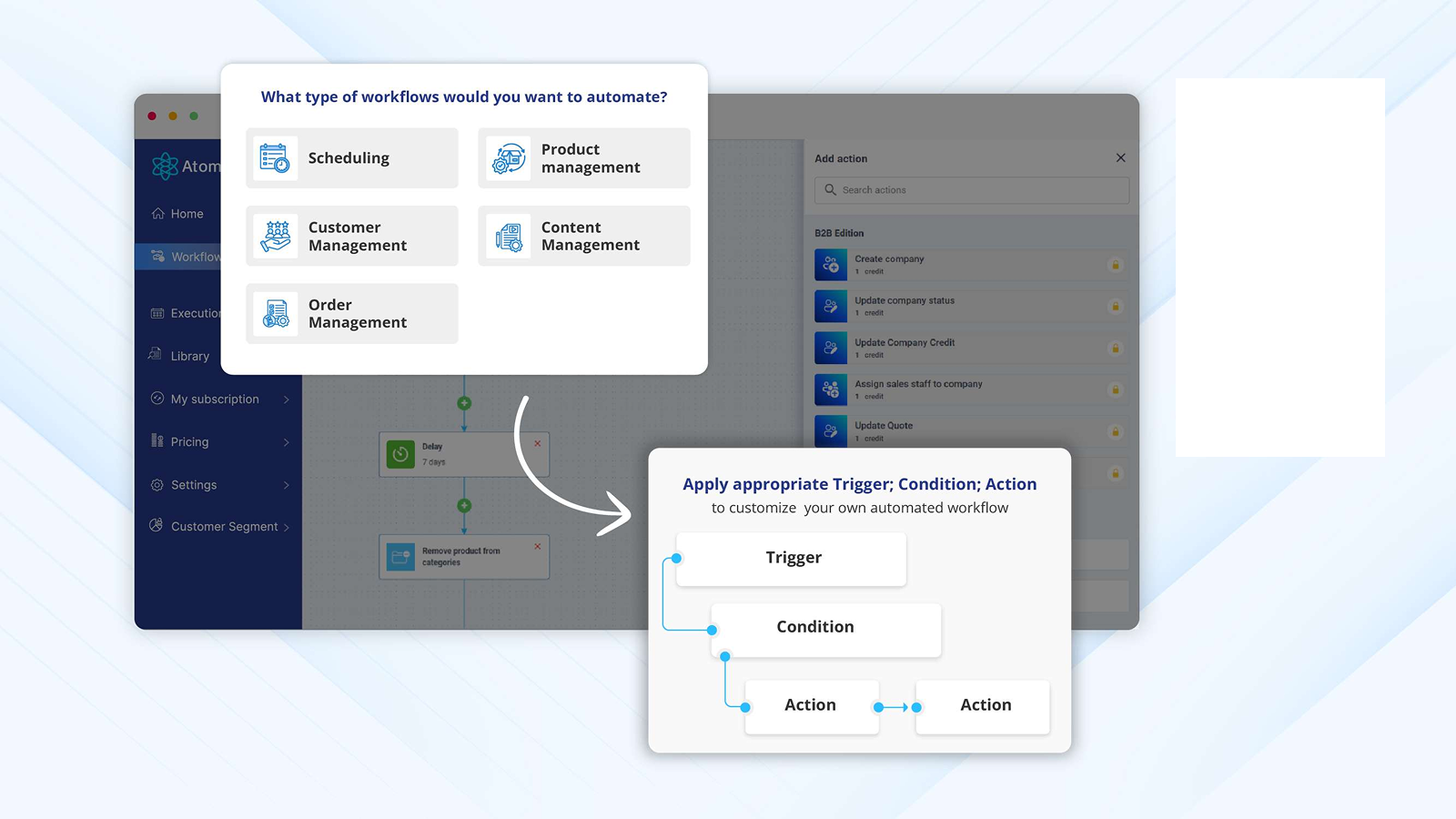Open Customer Segment in the sidebar
Image resolution: width=1456 pixels, height=819 pixels.
click(x=224, y=527)
